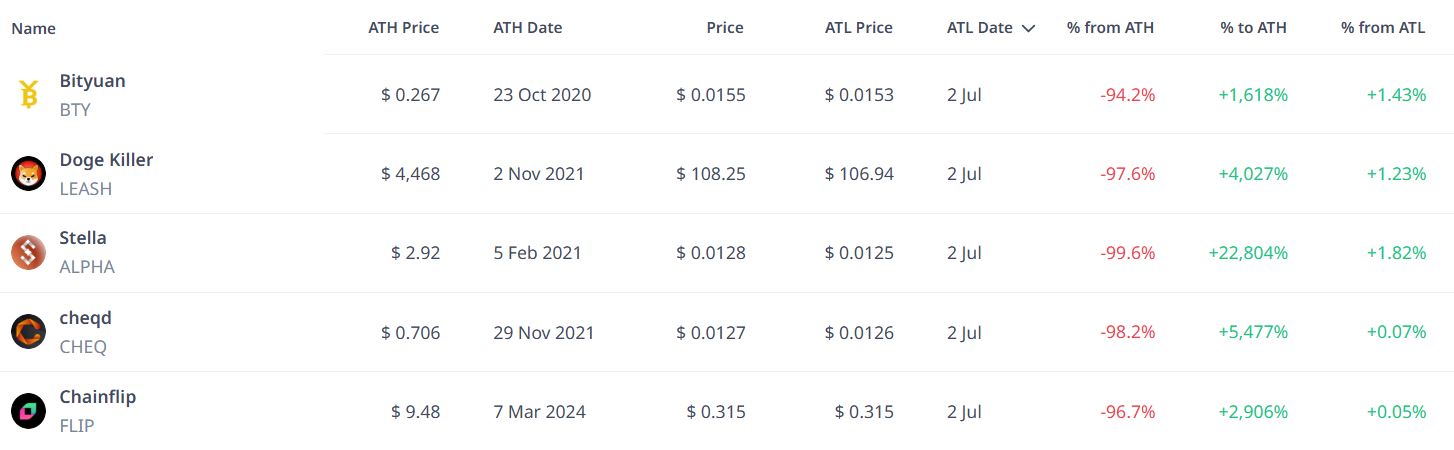The image size is (1454, 450).
Task: Open the Stella coin name link
Action: (x=83, y=238)
